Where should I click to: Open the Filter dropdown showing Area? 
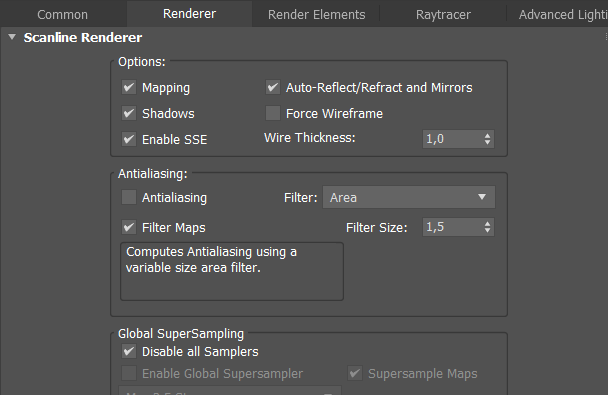point(409,197)
